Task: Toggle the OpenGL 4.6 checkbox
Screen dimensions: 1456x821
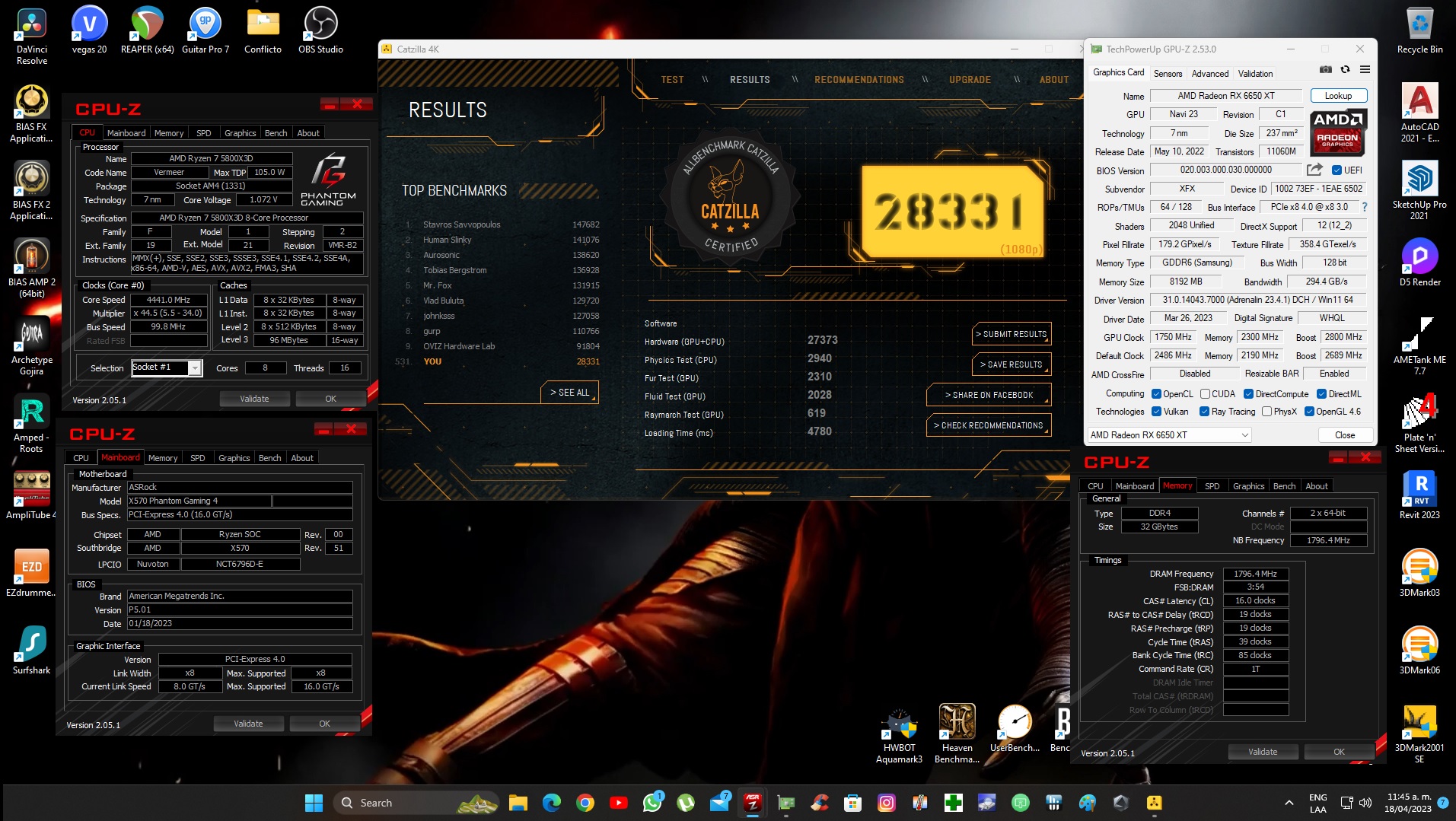Action: click(1309, 412)
